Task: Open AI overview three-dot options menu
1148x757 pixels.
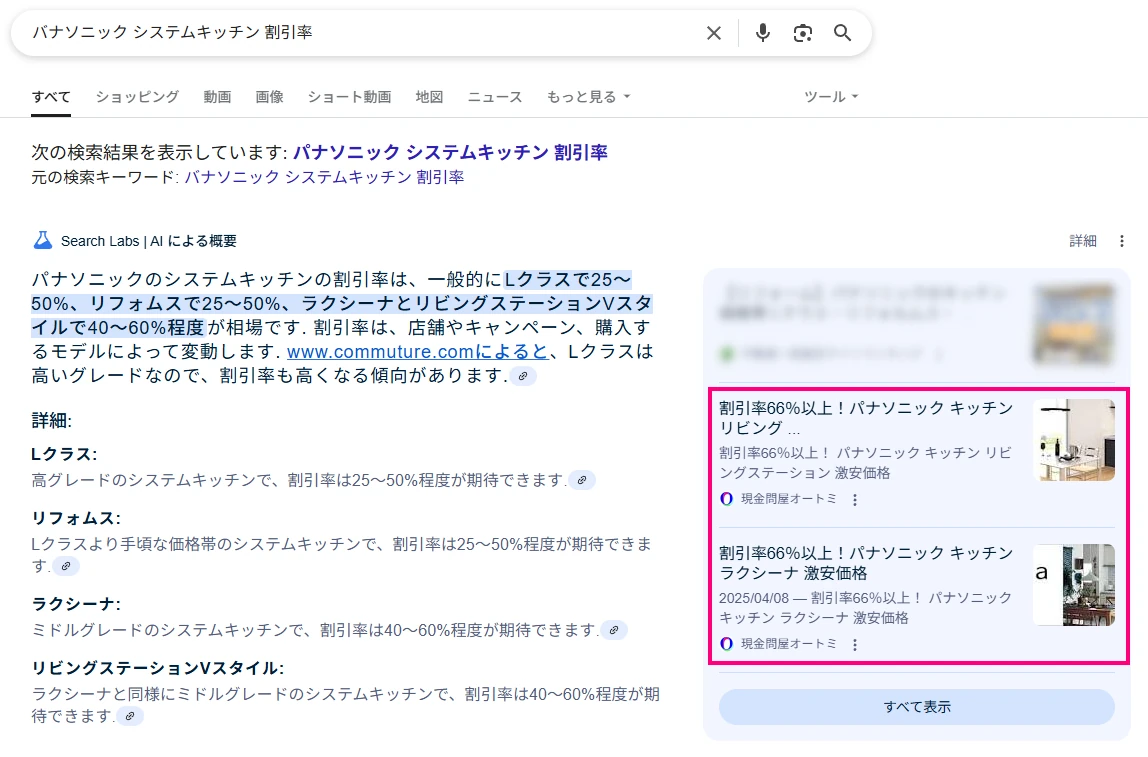Action: point(1122,241)
